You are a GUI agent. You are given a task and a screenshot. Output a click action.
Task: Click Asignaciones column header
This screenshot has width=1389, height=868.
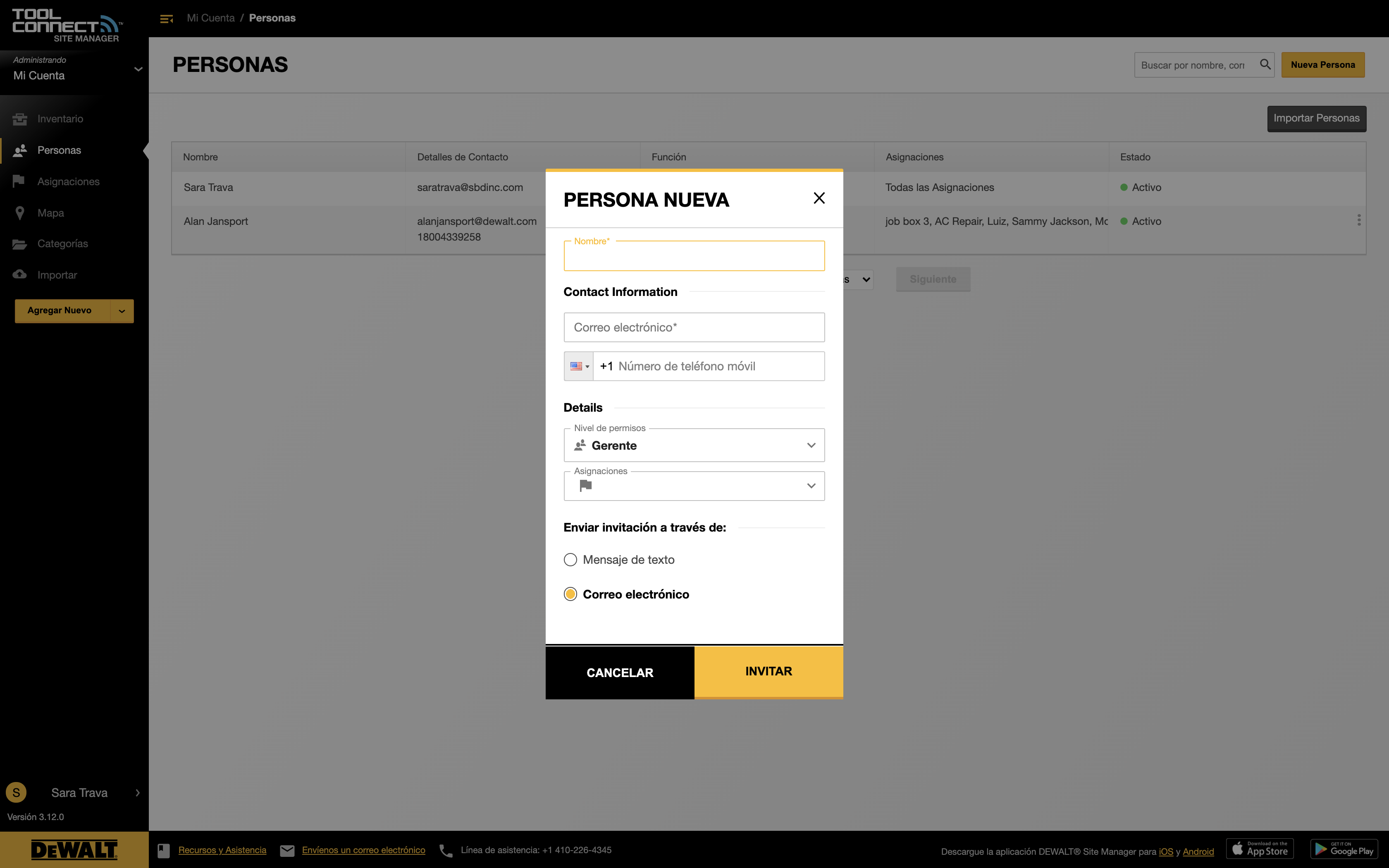(914, 157)
